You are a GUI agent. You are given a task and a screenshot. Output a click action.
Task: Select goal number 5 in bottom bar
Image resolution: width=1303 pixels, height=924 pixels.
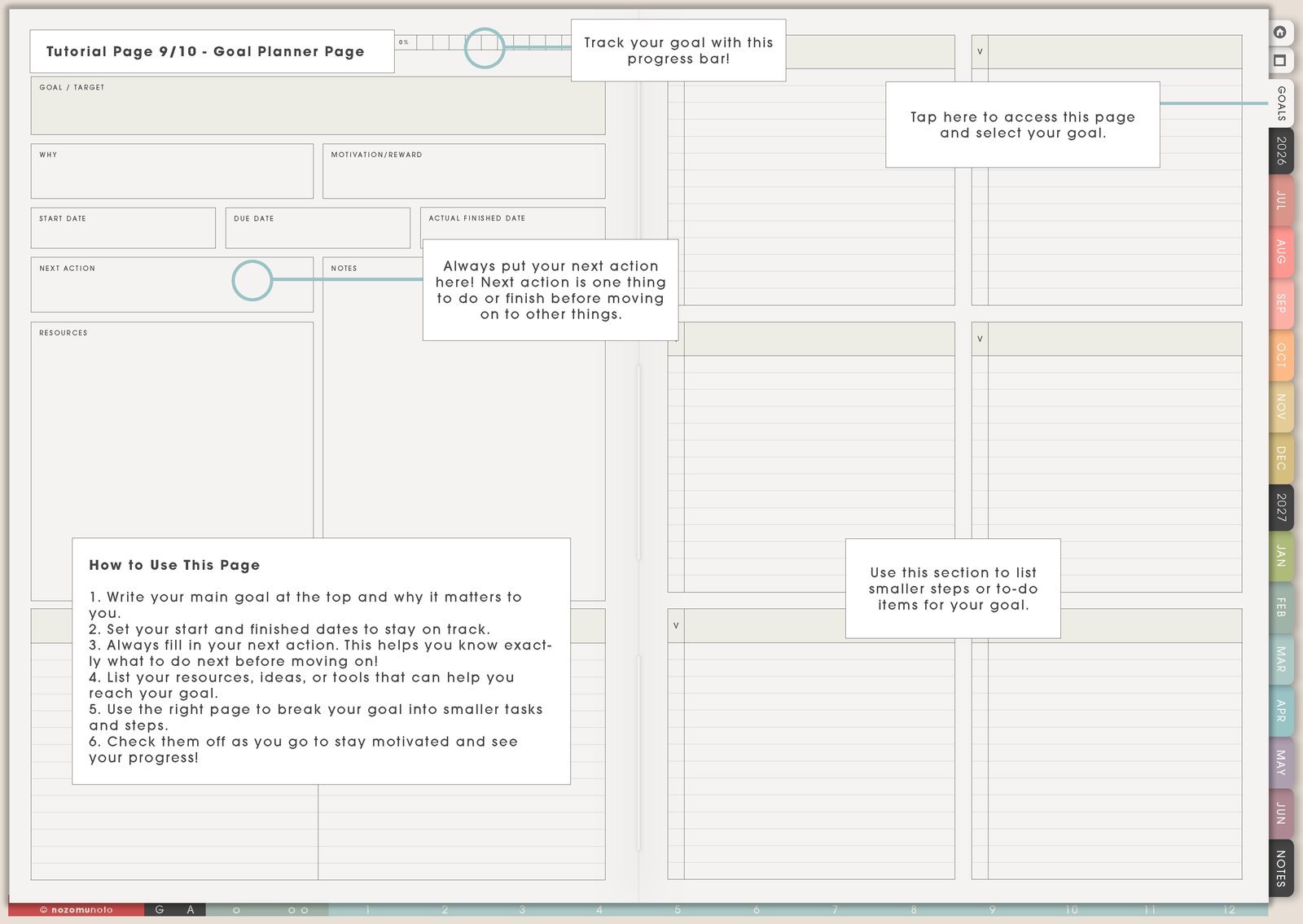(x=678, y=910)
